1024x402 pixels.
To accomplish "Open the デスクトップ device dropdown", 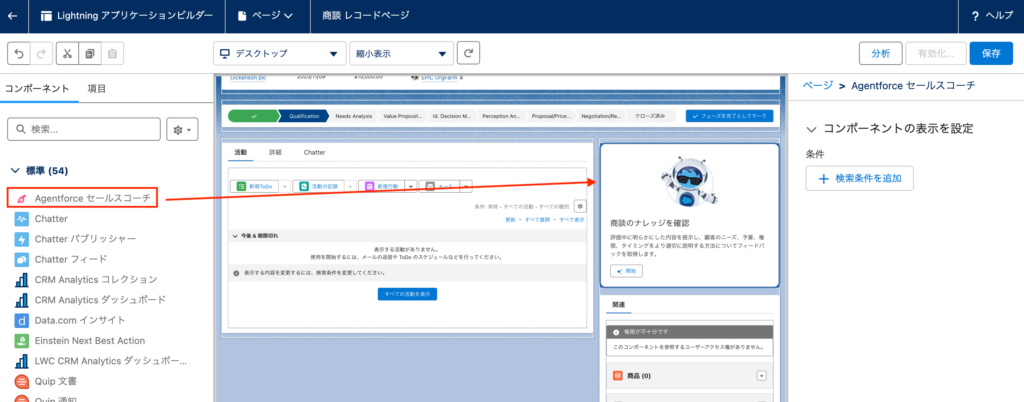I will tap(279, 53).
